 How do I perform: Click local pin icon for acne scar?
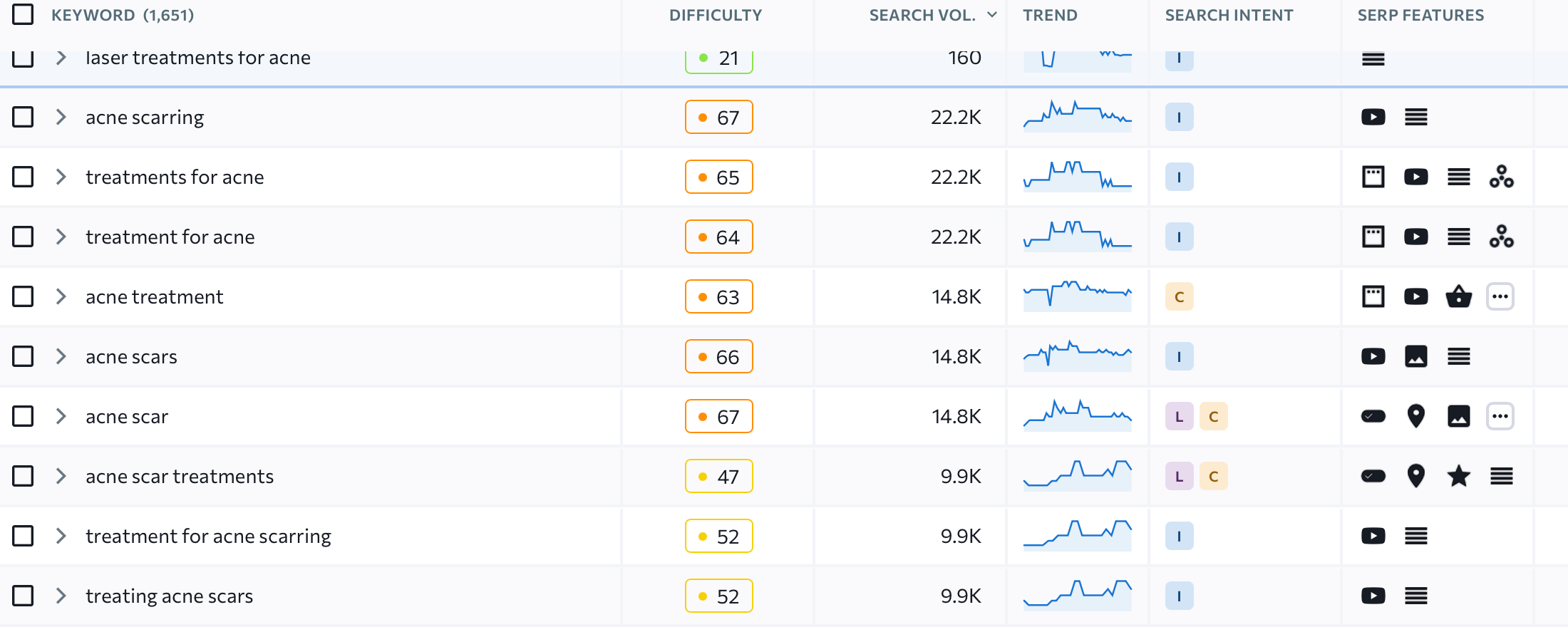point(1415,416)
